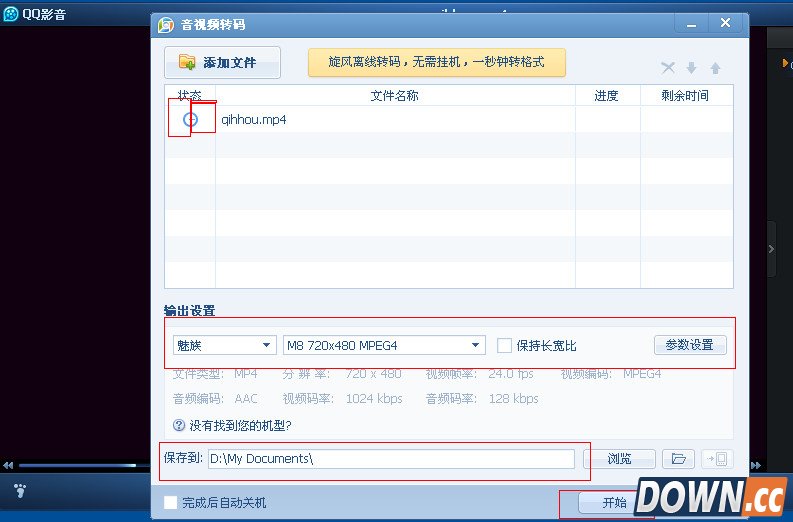Click the rewind button in QQ影音 player

click(8, 465)
